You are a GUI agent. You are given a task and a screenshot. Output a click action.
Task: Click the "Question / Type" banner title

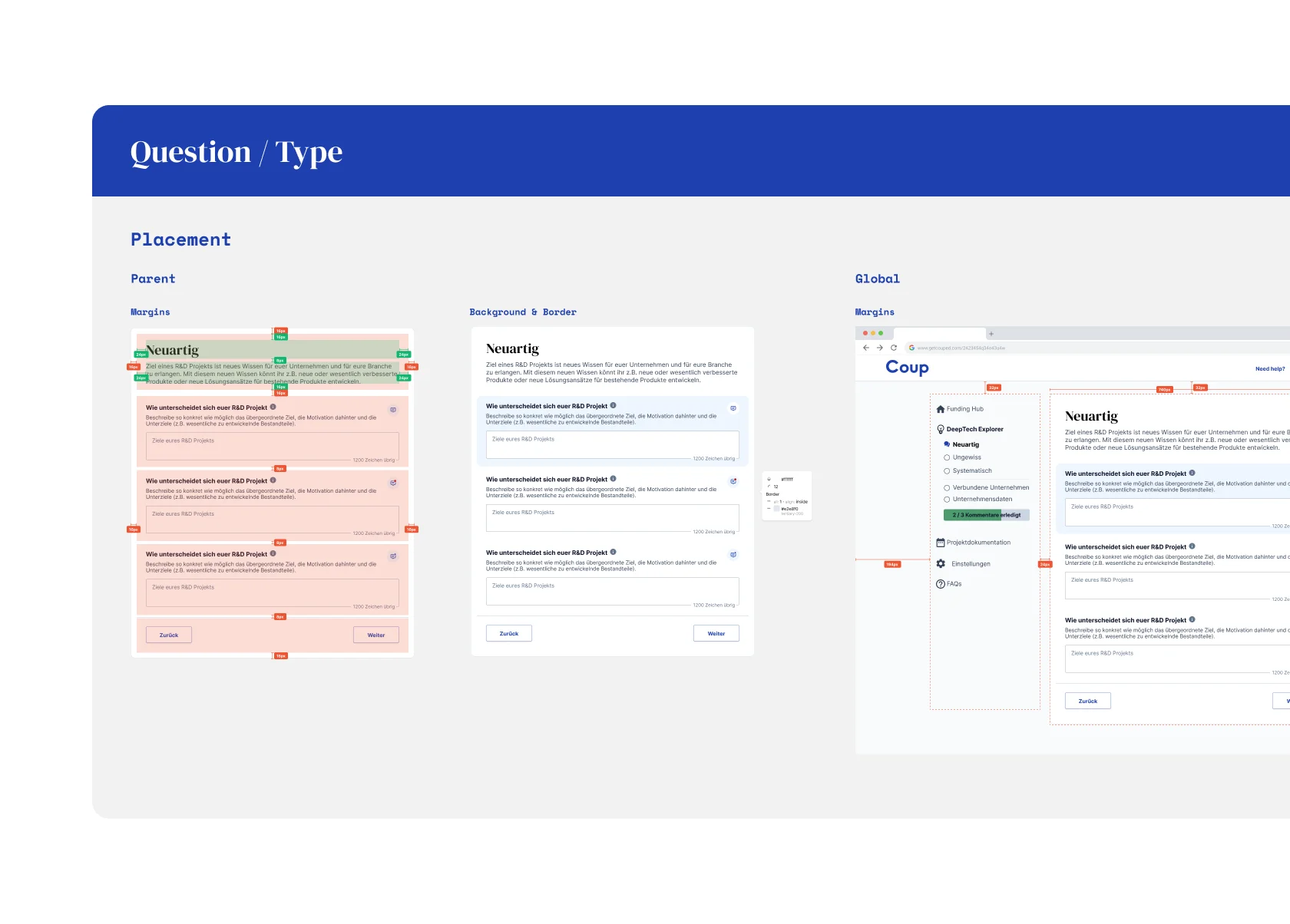(x=237, y=152)
